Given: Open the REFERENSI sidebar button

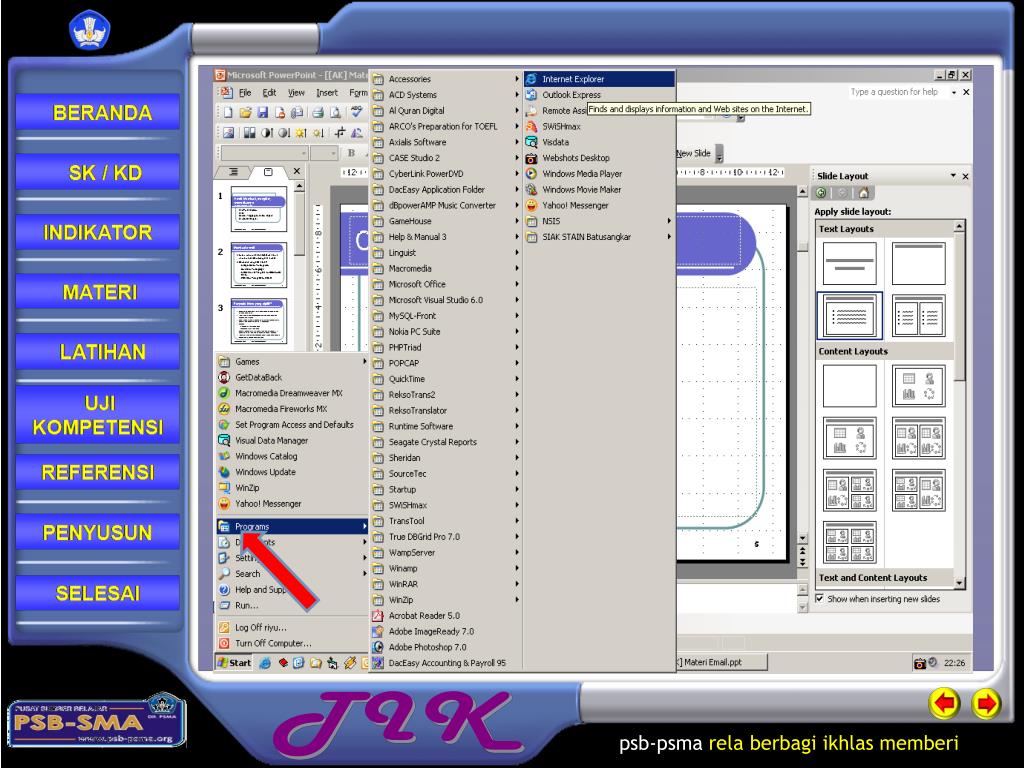Looking at the screenshot, I should [x=98, y=472].
